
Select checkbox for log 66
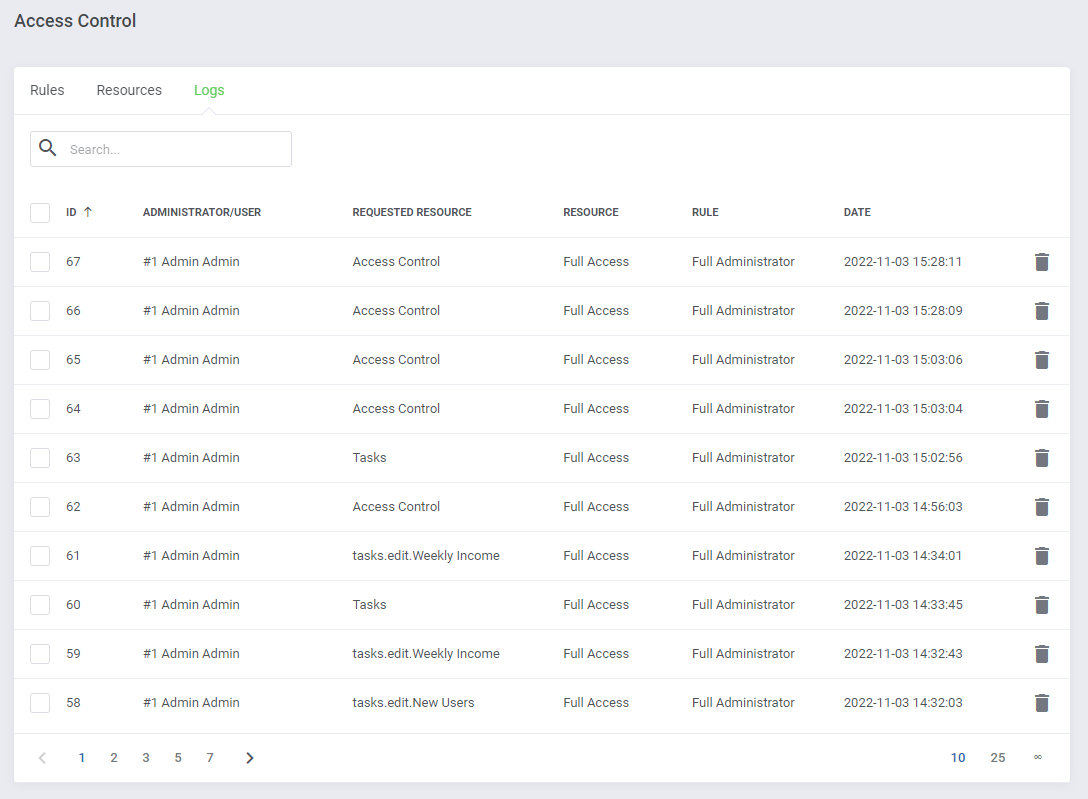click(40, 311)
